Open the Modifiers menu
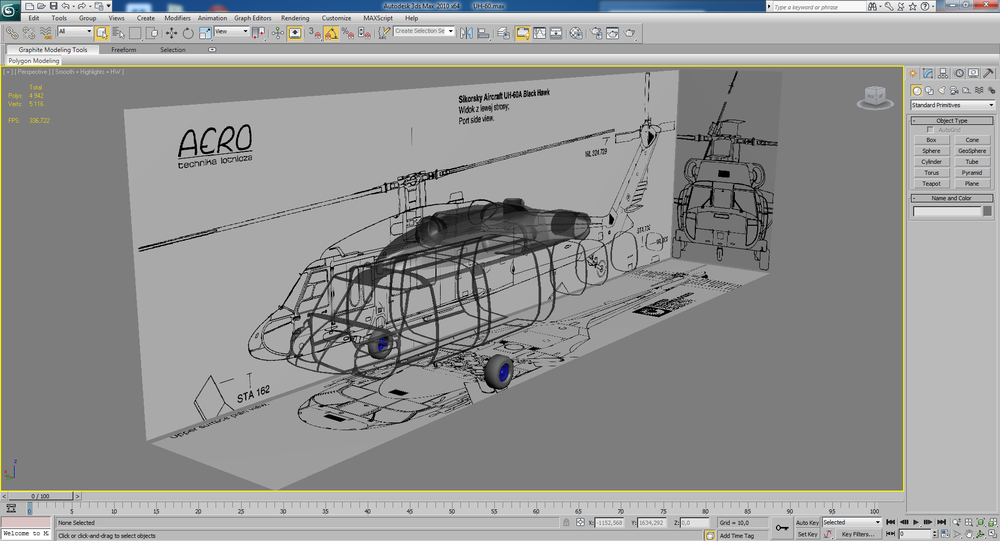The image size is (1000, 541). tap(177, 18)
